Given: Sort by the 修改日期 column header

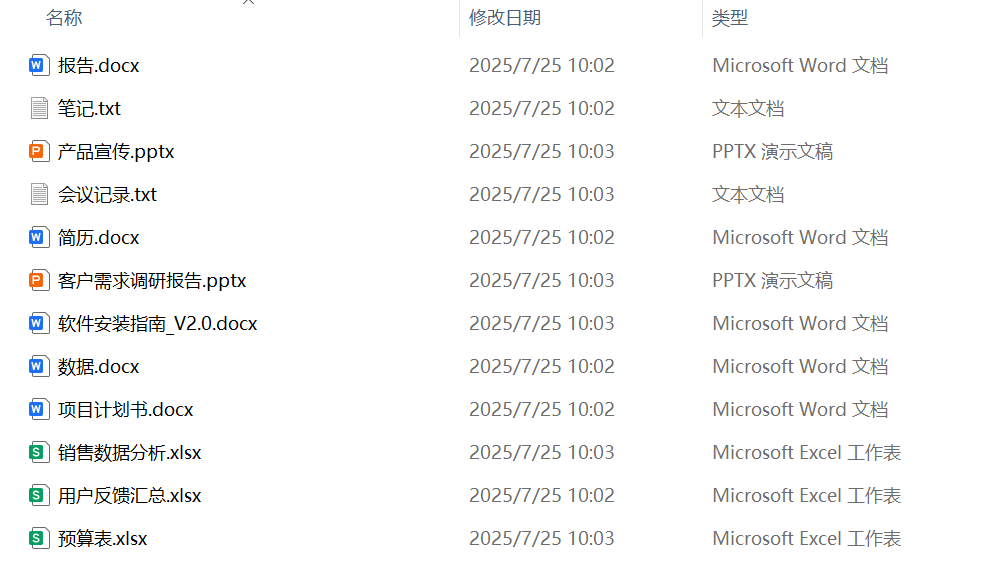Looking at the screenshot, I should (505, 18).
